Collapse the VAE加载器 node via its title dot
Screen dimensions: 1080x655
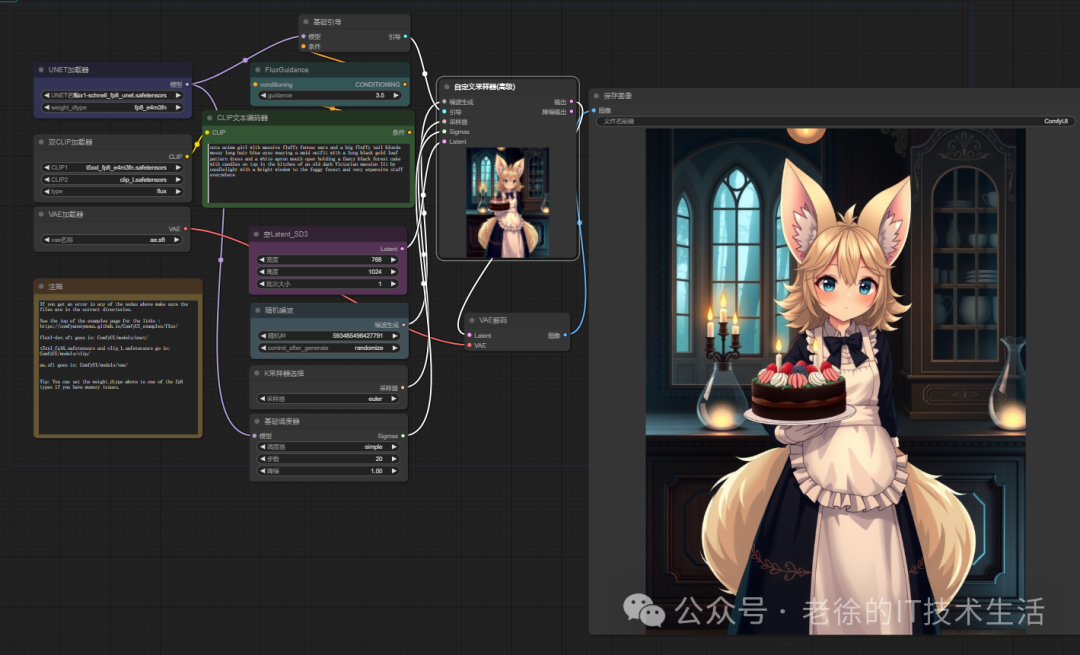(41, 214)
